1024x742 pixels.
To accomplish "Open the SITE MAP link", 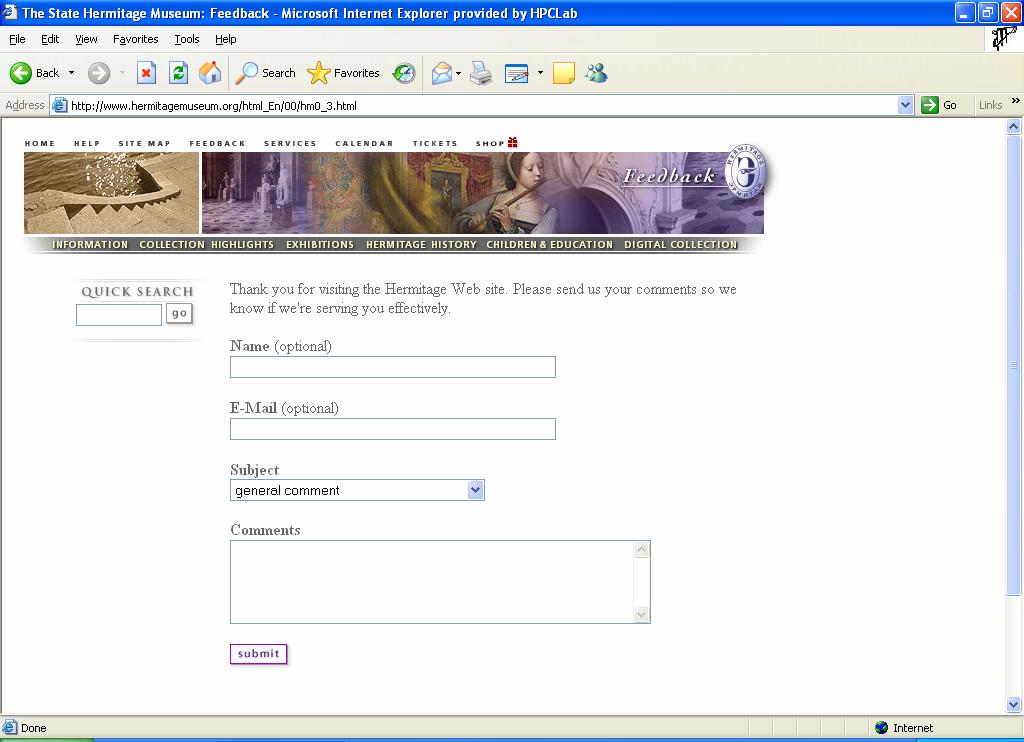I will pyautogui.click(x=144, y=143).
